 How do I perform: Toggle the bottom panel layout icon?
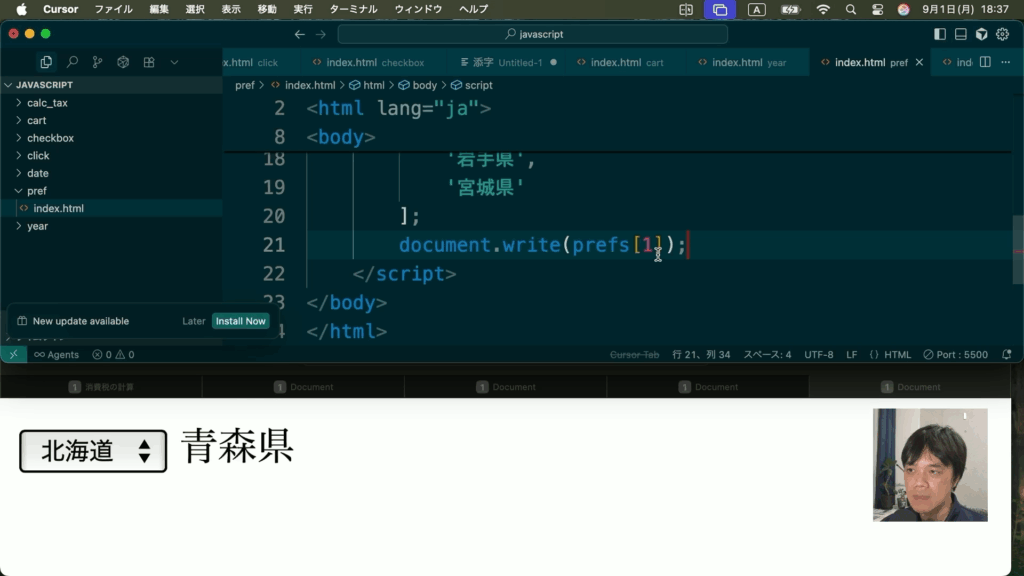click(961, 34)
